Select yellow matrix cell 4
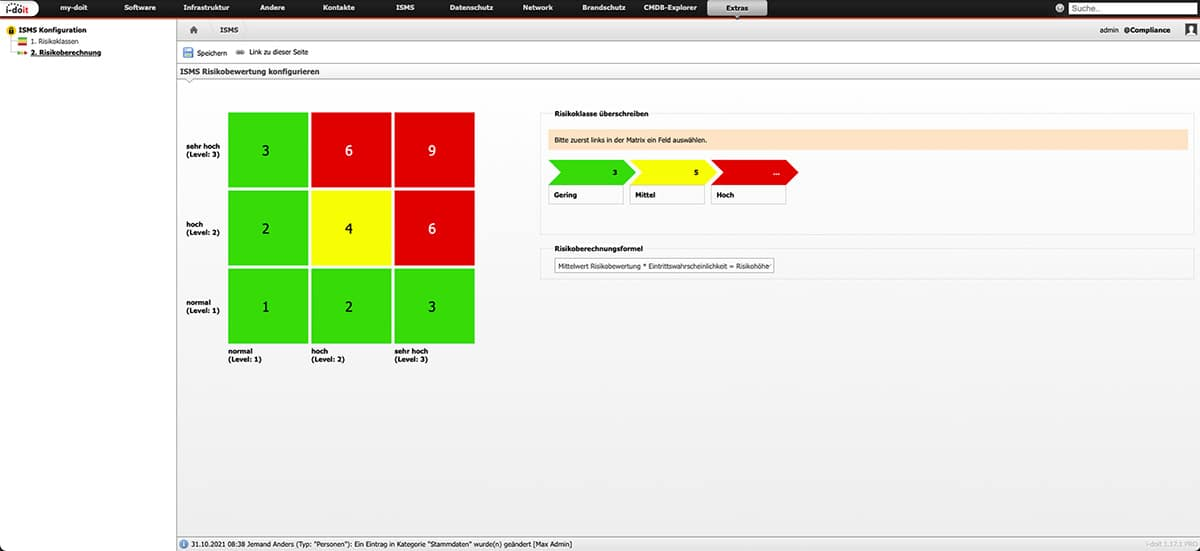Image resolution: width=1200 pixels, height=551 pixels. 351,228
